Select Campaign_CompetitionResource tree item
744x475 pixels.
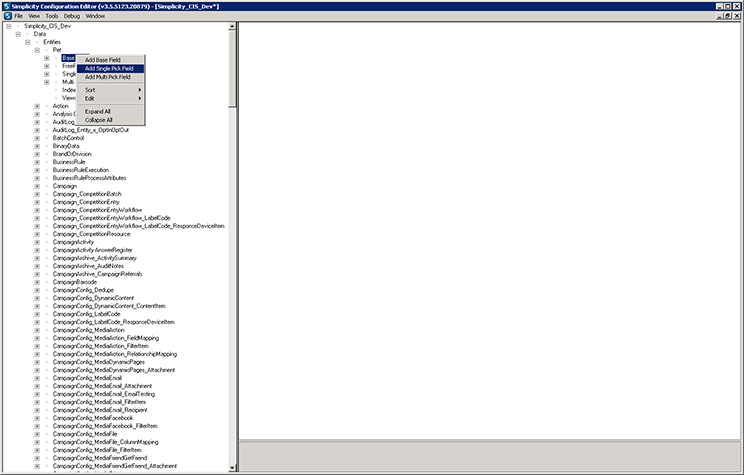[x=91, y=234]
